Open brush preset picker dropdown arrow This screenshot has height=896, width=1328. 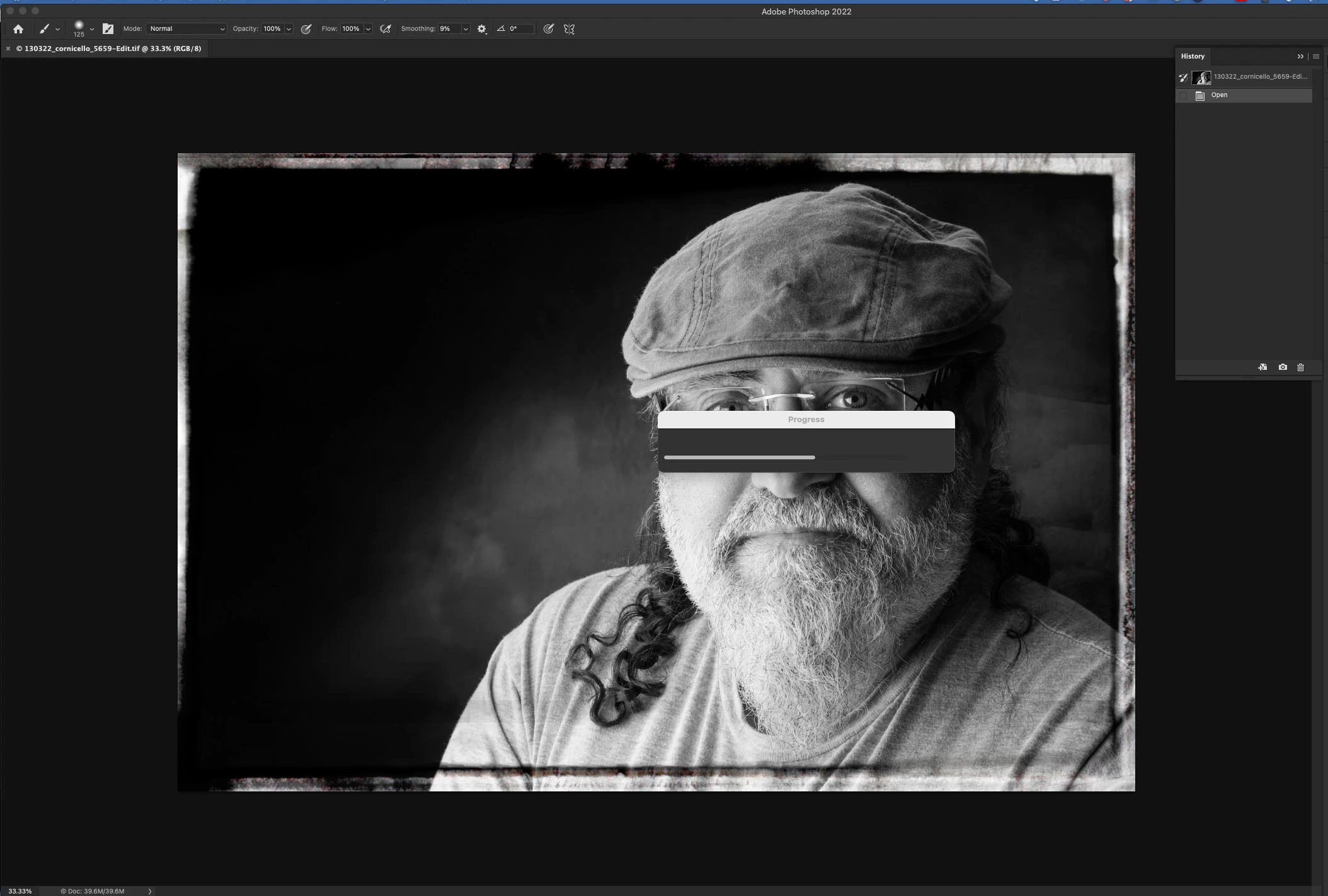tap(92, 29)
